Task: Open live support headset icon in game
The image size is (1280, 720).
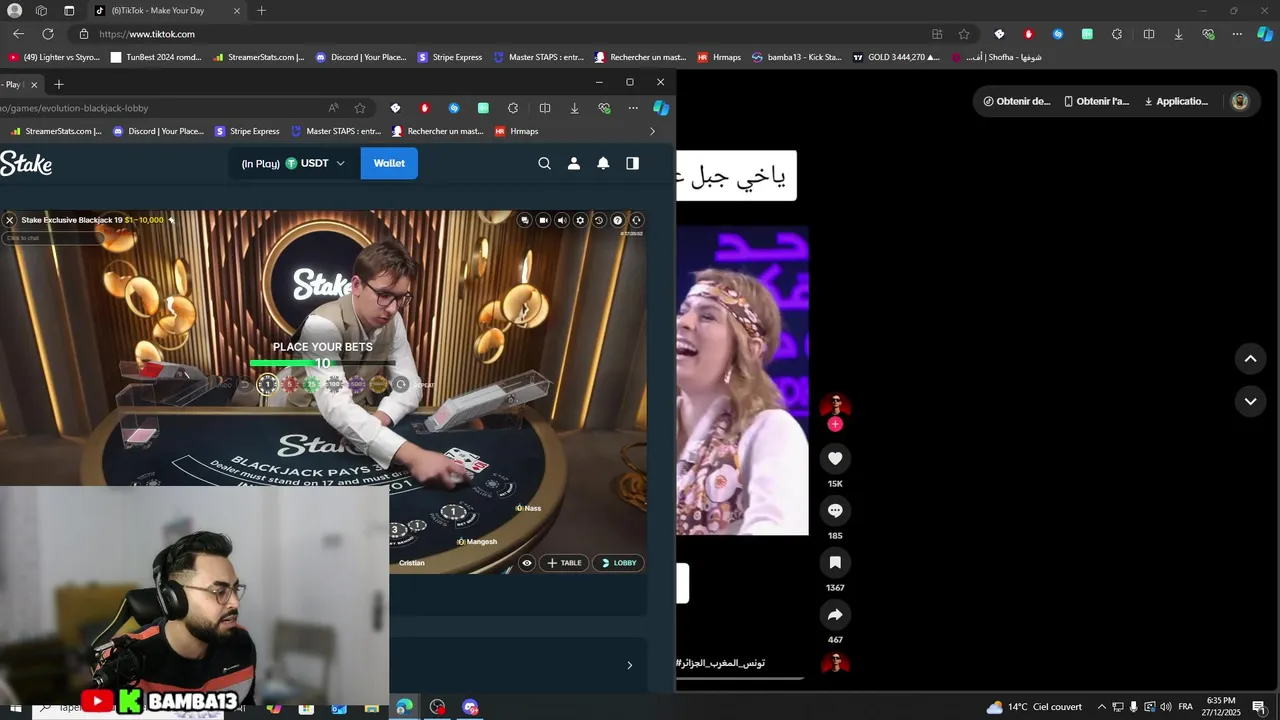Action: (636, 220)
